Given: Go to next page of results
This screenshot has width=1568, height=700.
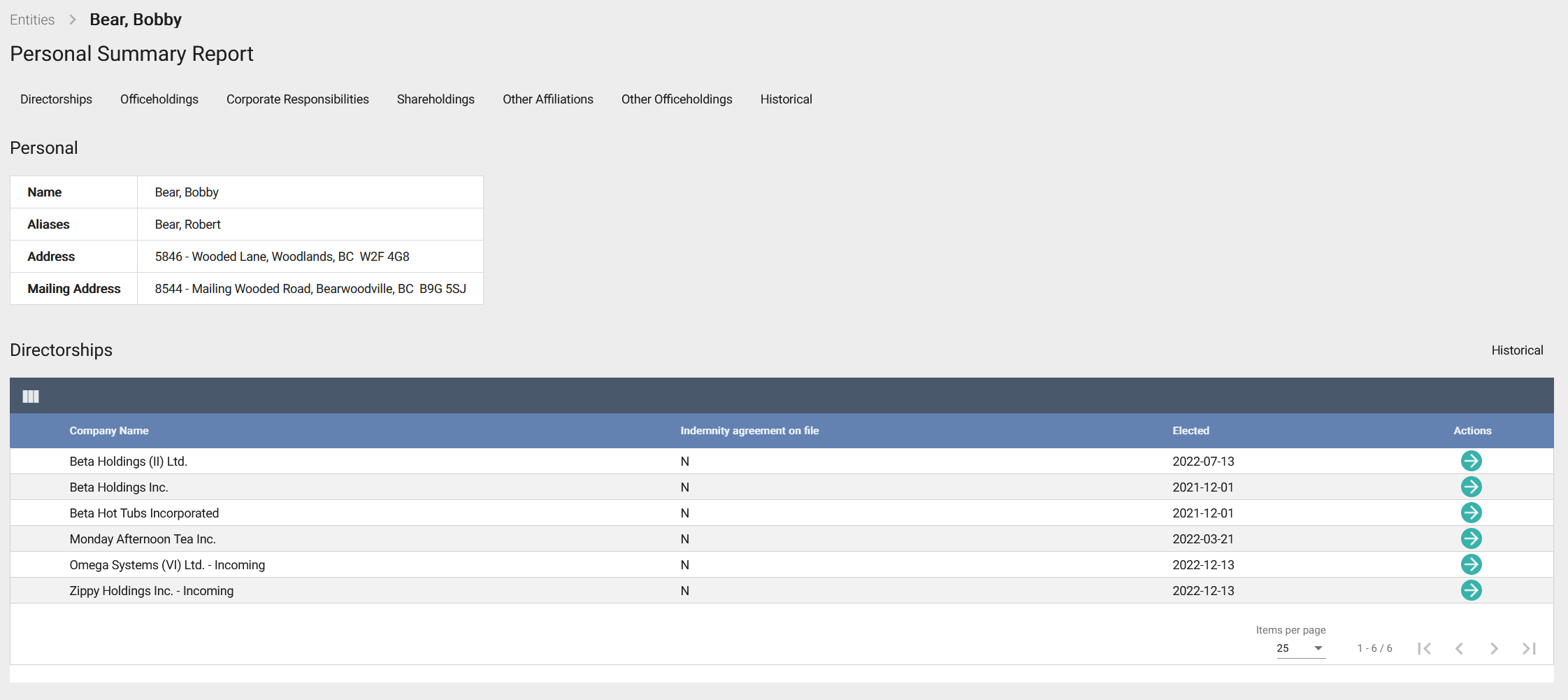Looking at the screenshot, I should pyautogui.click(x=1494, y=648).
